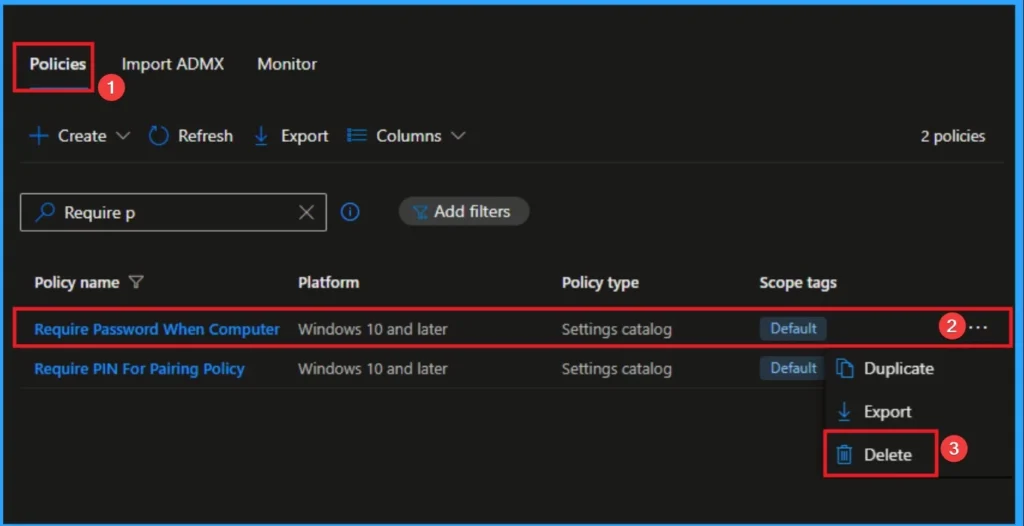Choose Export from the context menu
The height and width of the screenshot is (526, 1024).
click(888, 412)
